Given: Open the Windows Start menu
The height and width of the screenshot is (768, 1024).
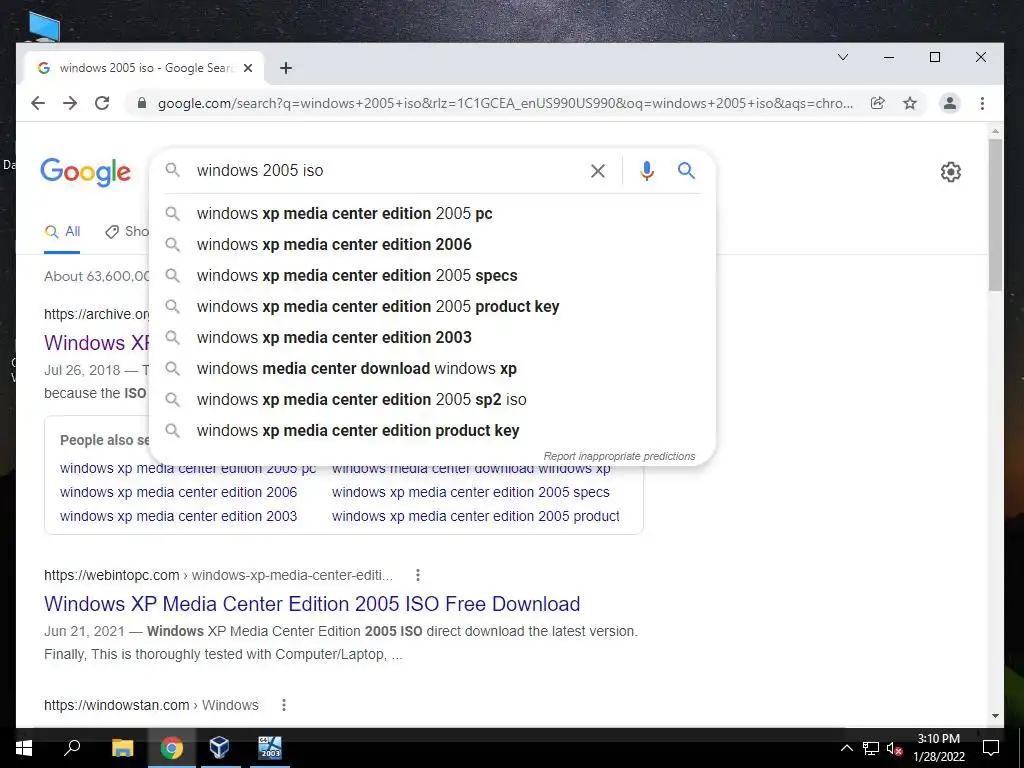Looking at the screenshot, I should tap(24, 748).
